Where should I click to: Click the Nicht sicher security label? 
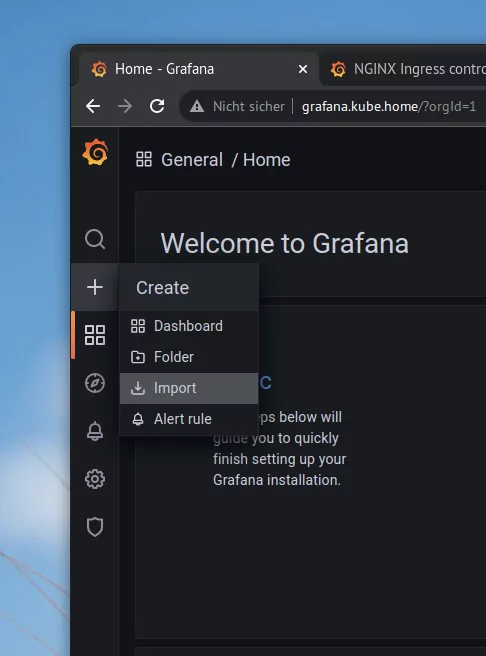[x=249, y=106]
